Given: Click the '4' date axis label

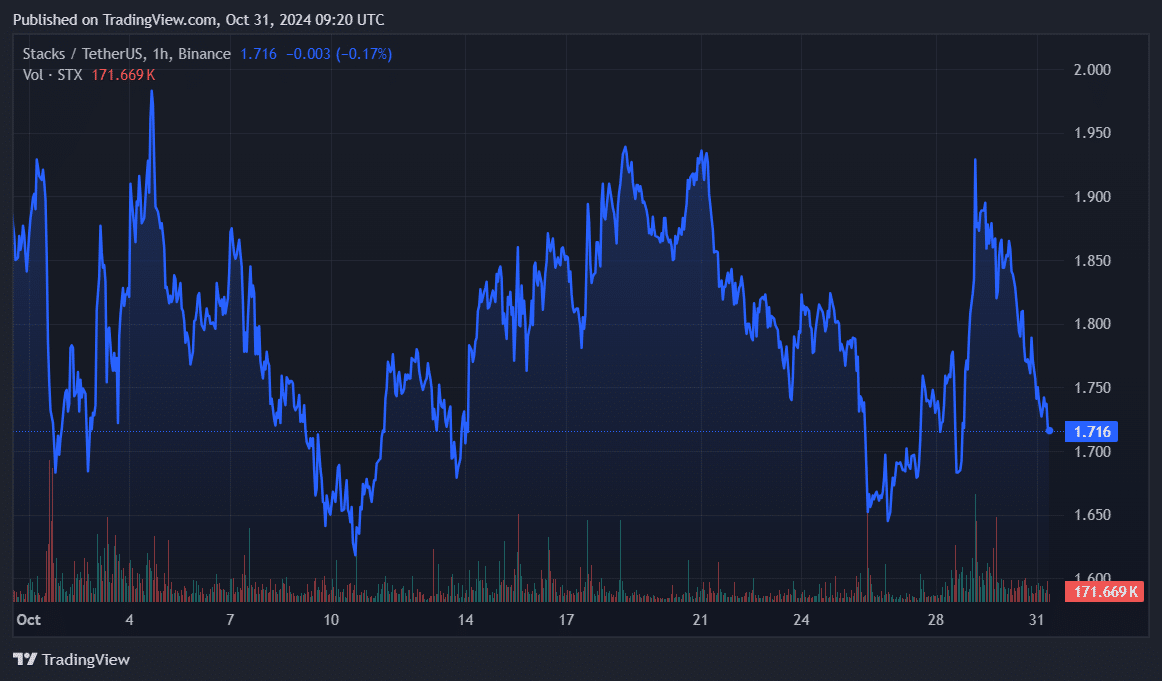Looking at the screenshot, I should point(129,619).
